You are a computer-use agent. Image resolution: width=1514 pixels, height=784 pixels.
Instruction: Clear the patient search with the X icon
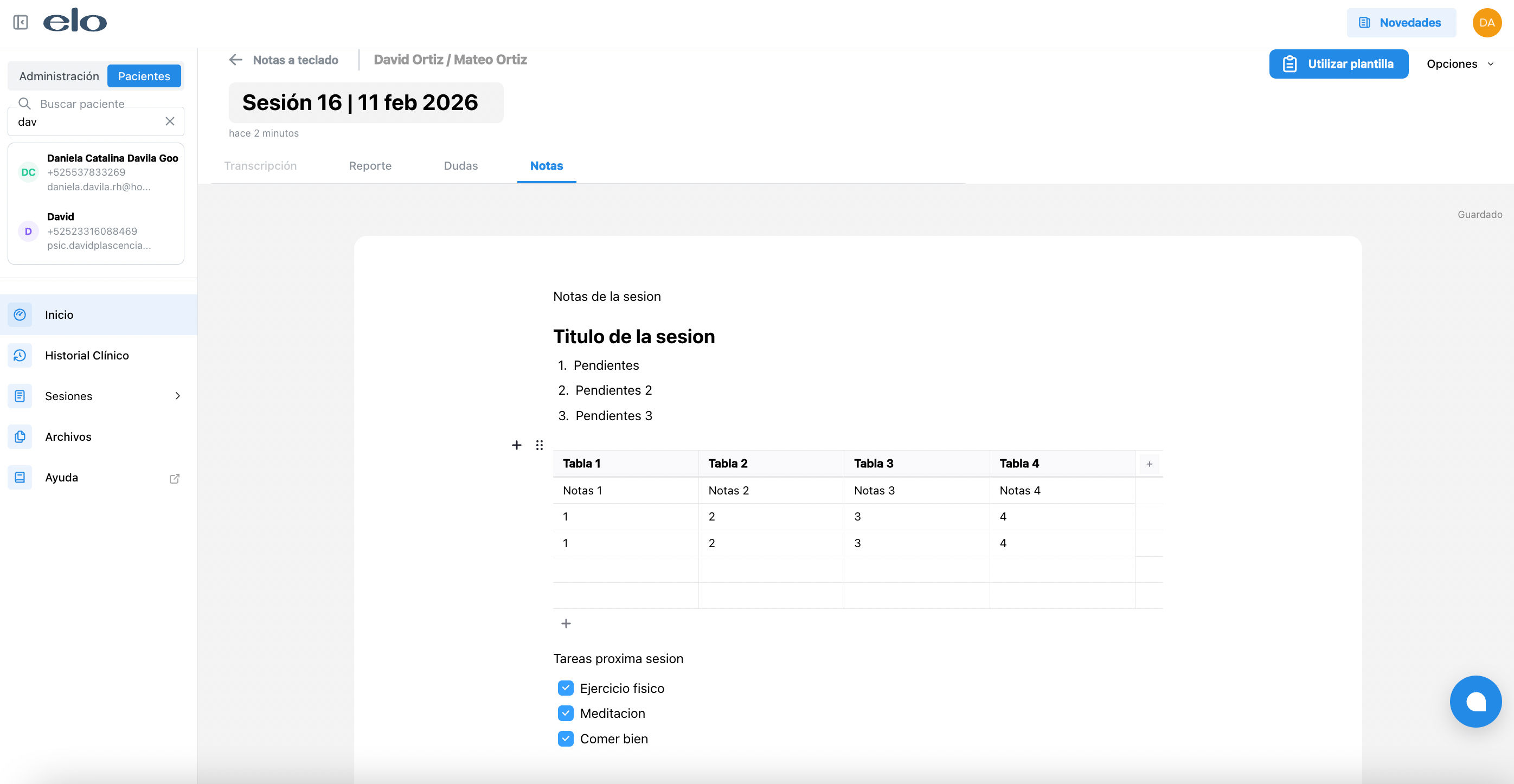pos(170,121)
